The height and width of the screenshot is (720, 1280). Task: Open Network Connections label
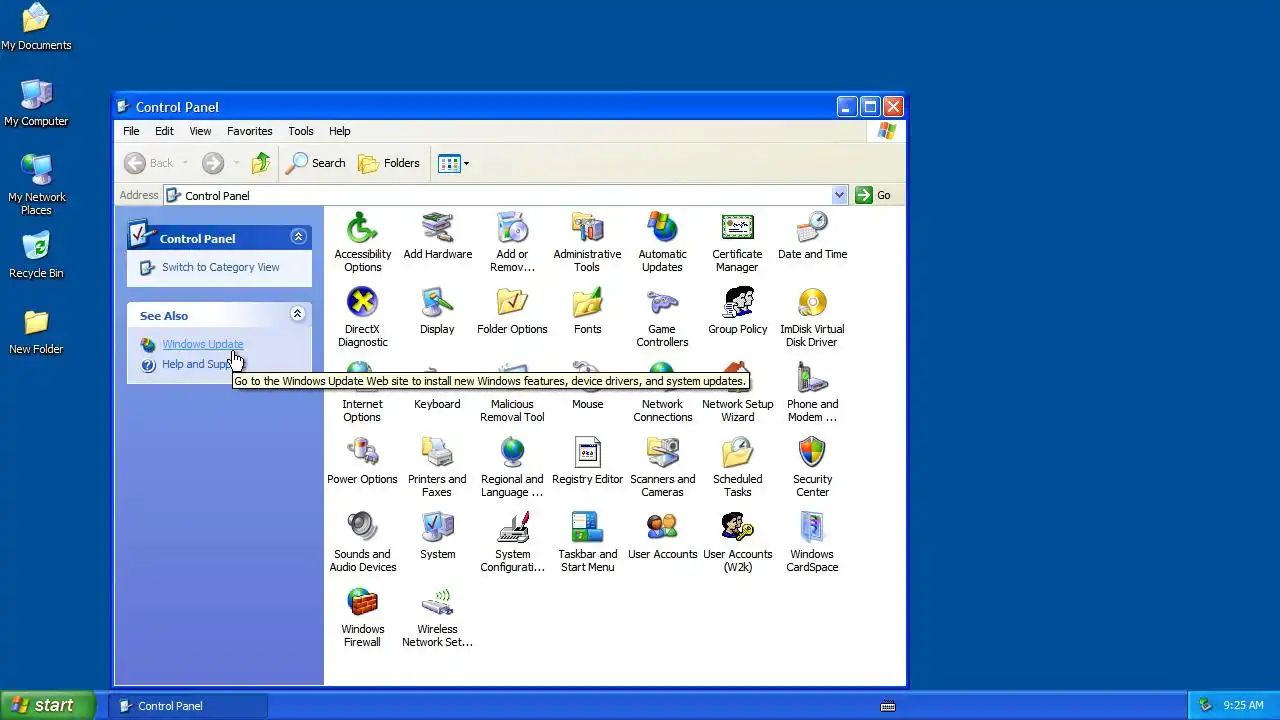pos(662,411)
